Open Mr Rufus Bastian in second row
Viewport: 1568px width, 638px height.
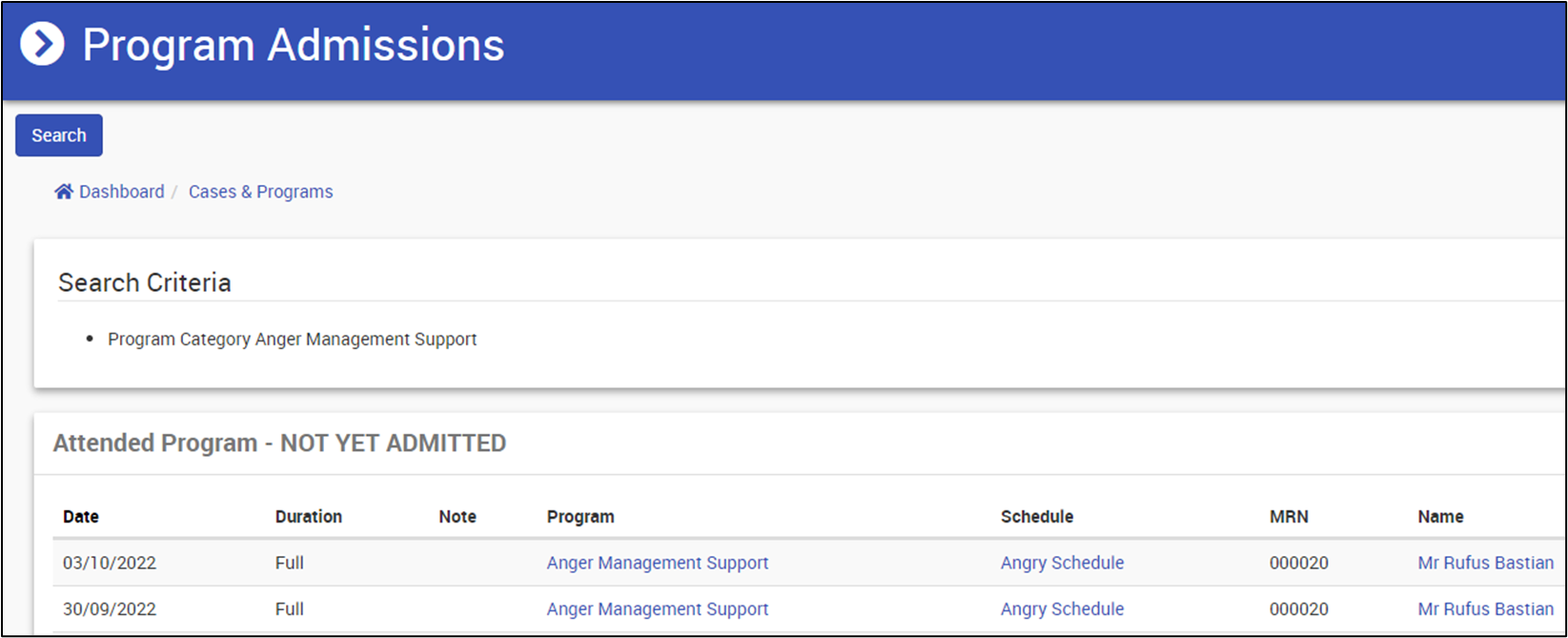click(x=1485, y=608)
